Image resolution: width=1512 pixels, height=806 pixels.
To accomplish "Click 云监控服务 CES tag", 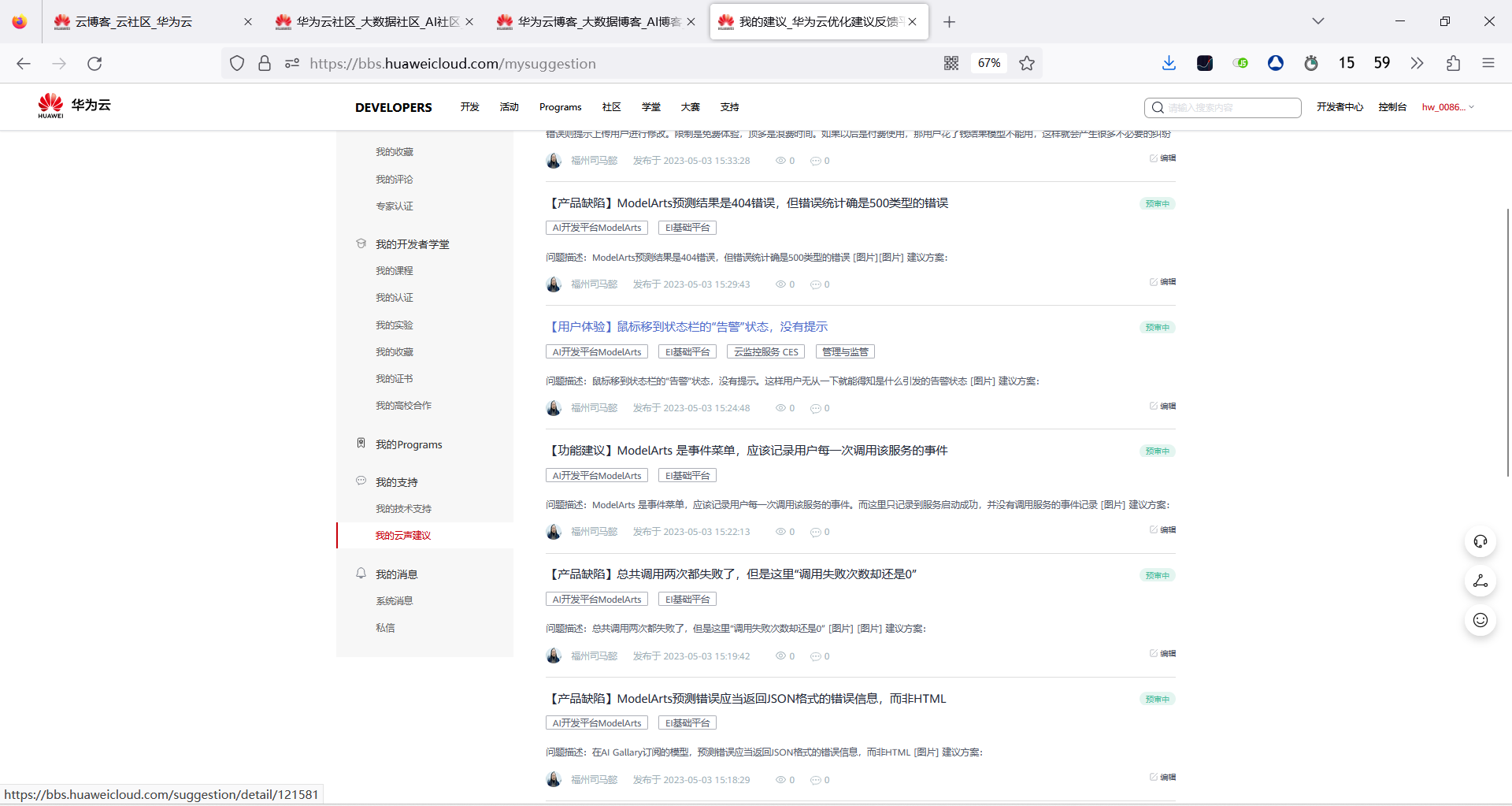I will [766, 352].
